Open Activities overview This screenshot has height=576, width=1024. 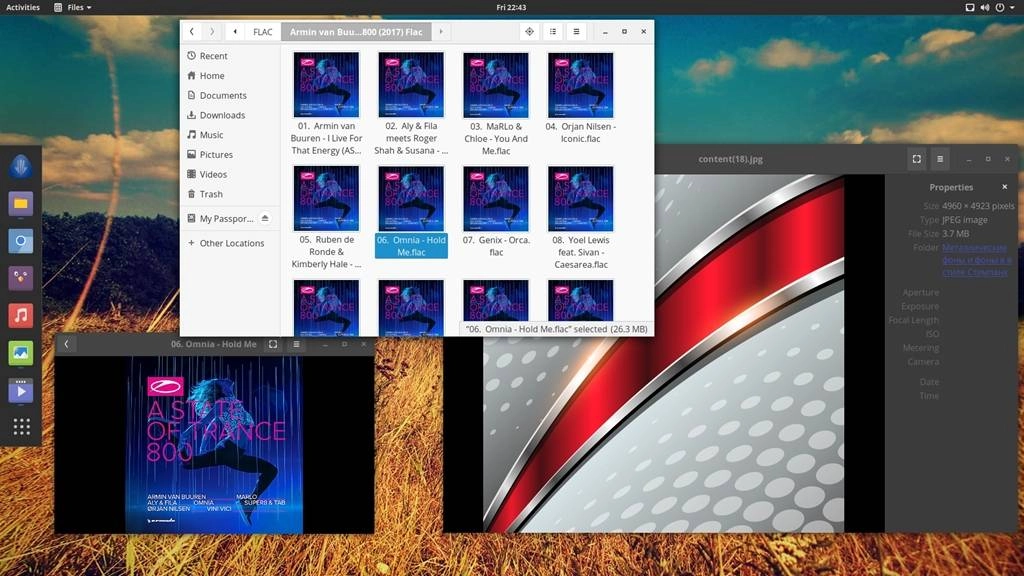23,7
